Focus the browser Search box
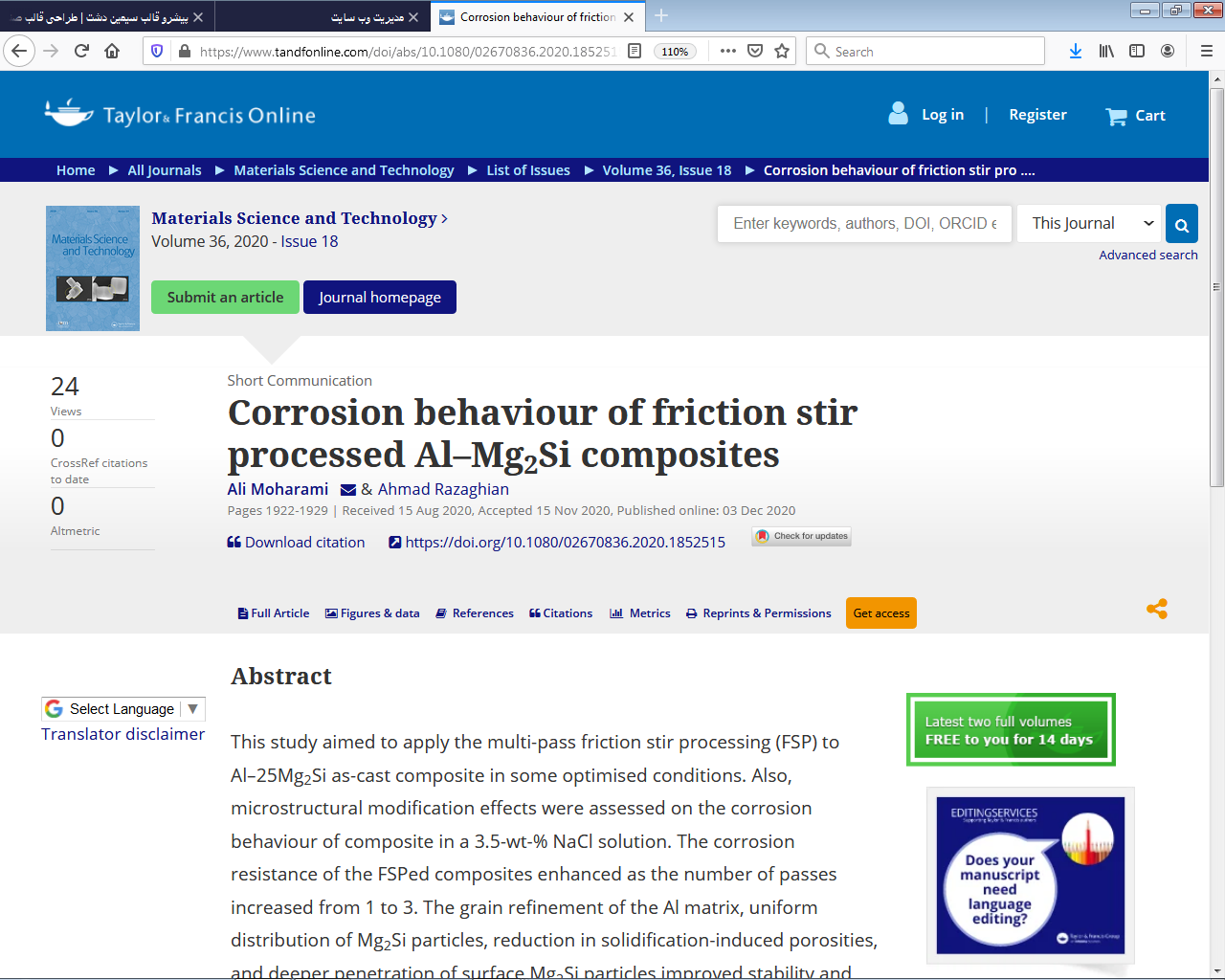 pos(925,52)
